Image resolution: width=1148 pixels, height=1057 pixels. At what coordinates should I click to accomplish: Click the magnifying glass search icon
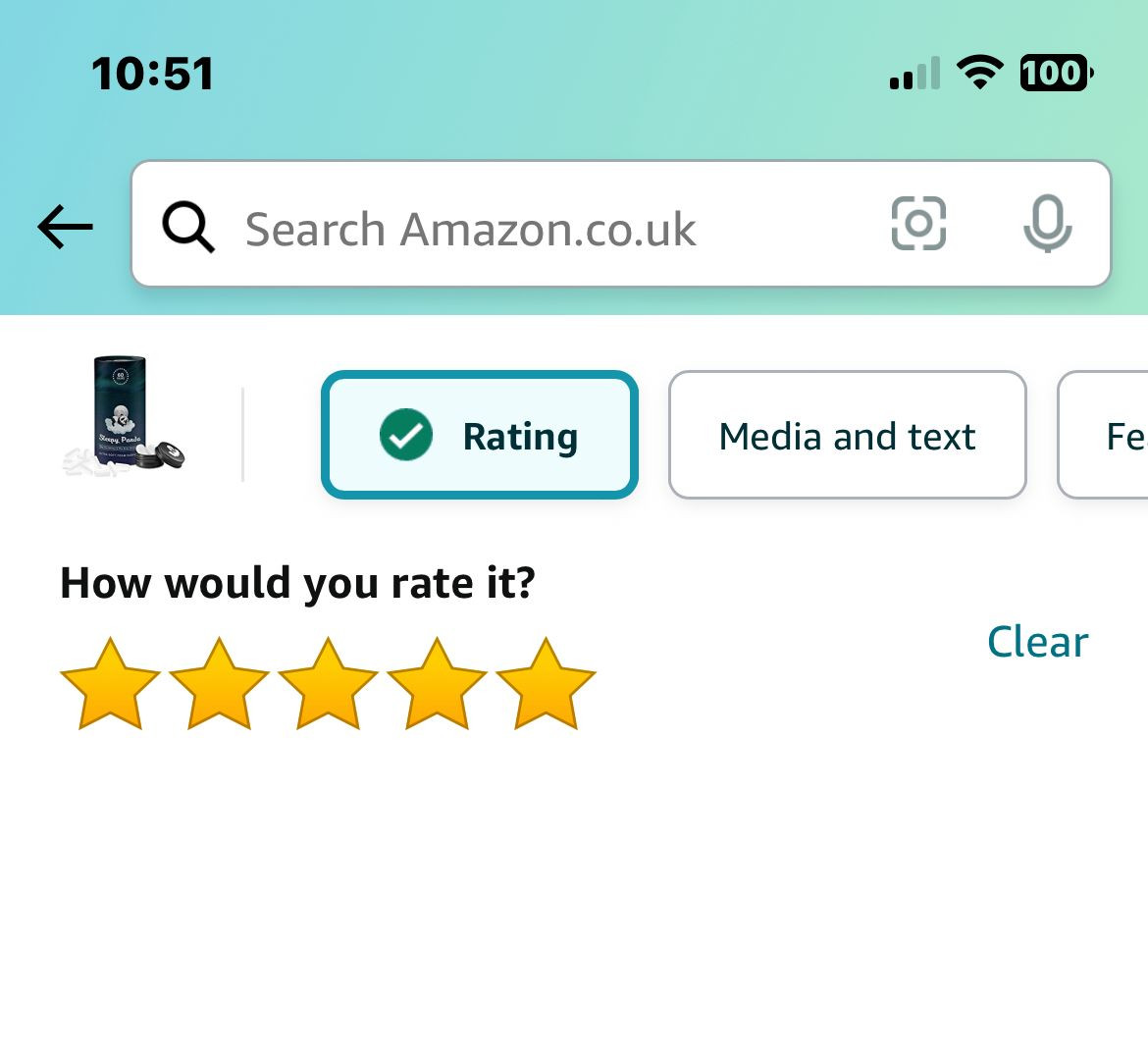(x=188, y=227)
